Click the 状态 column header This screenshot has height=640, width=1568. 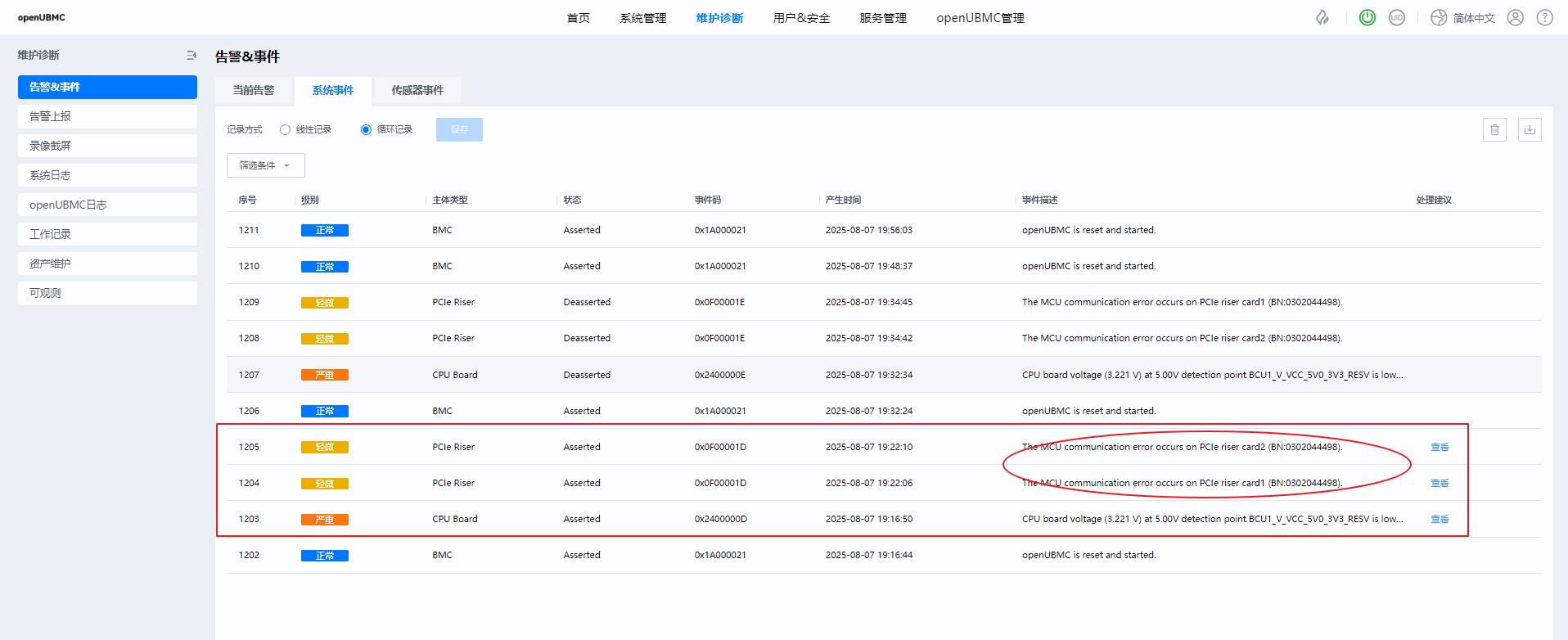point(572,200)
